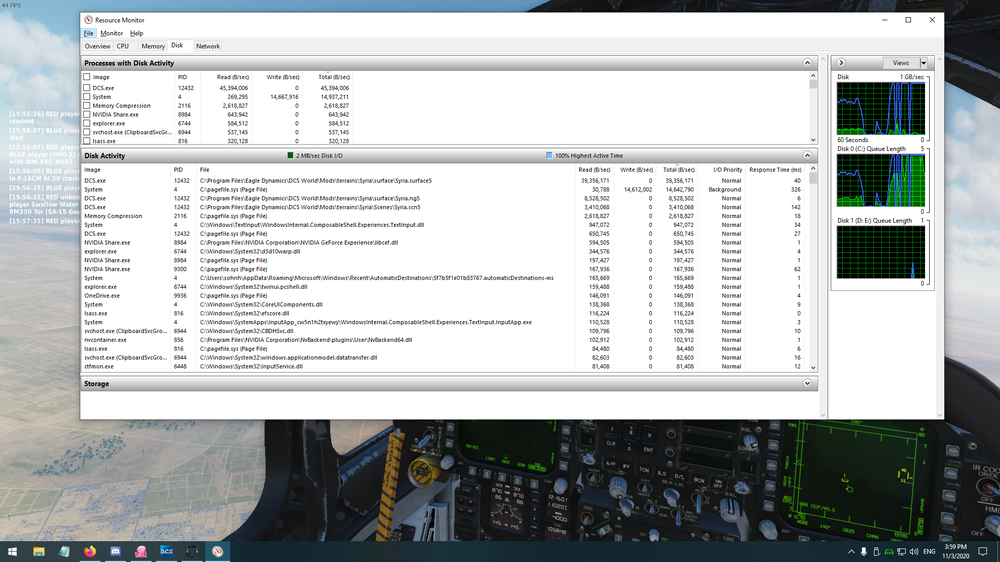The height and width of the screenshot is (562, 1000).
Task: Click the Disk Activity list scrollbar
Action: (x=813, y=268)
